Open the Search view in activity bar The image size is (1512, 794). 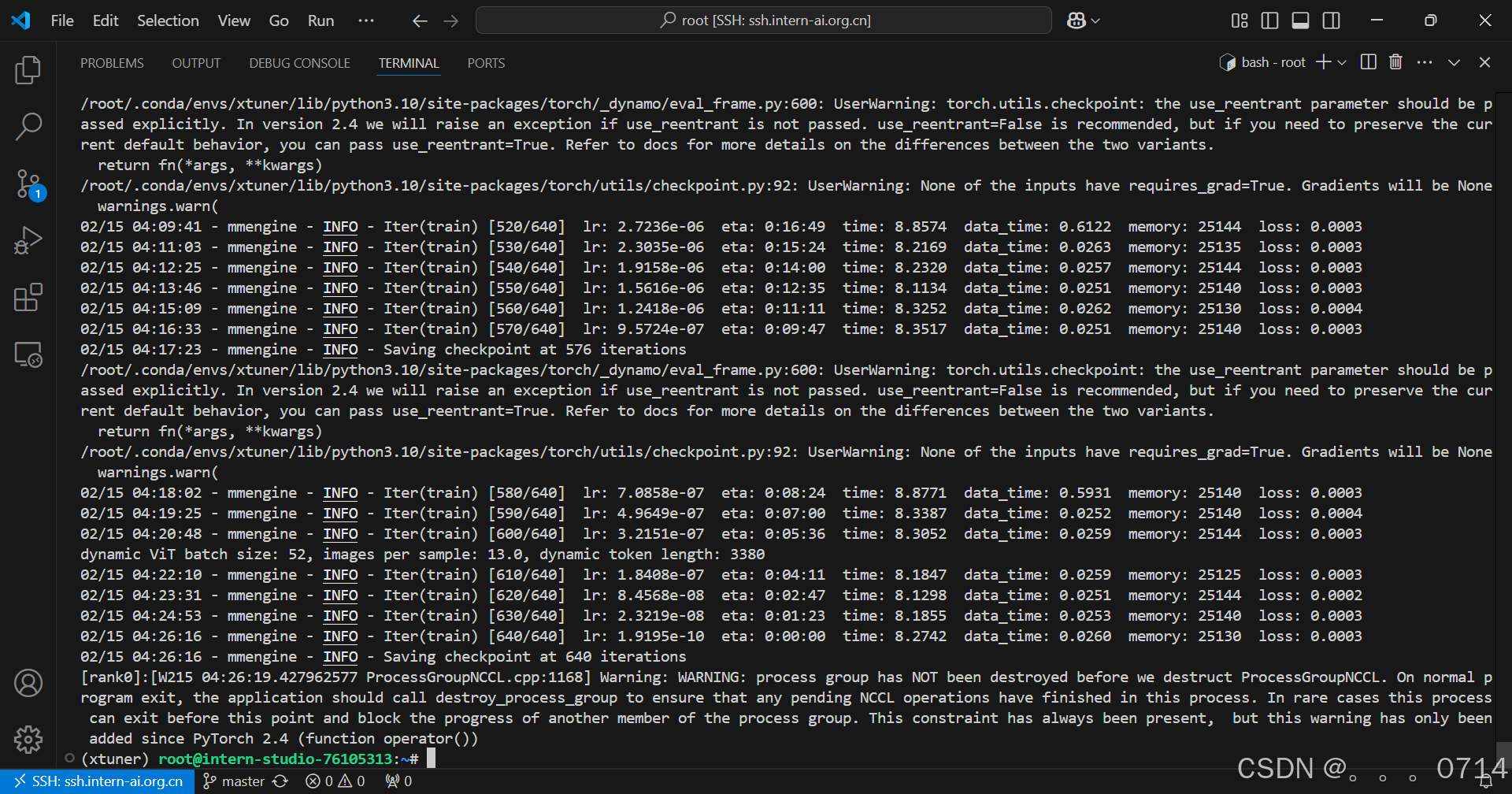(x=28, y=126)
